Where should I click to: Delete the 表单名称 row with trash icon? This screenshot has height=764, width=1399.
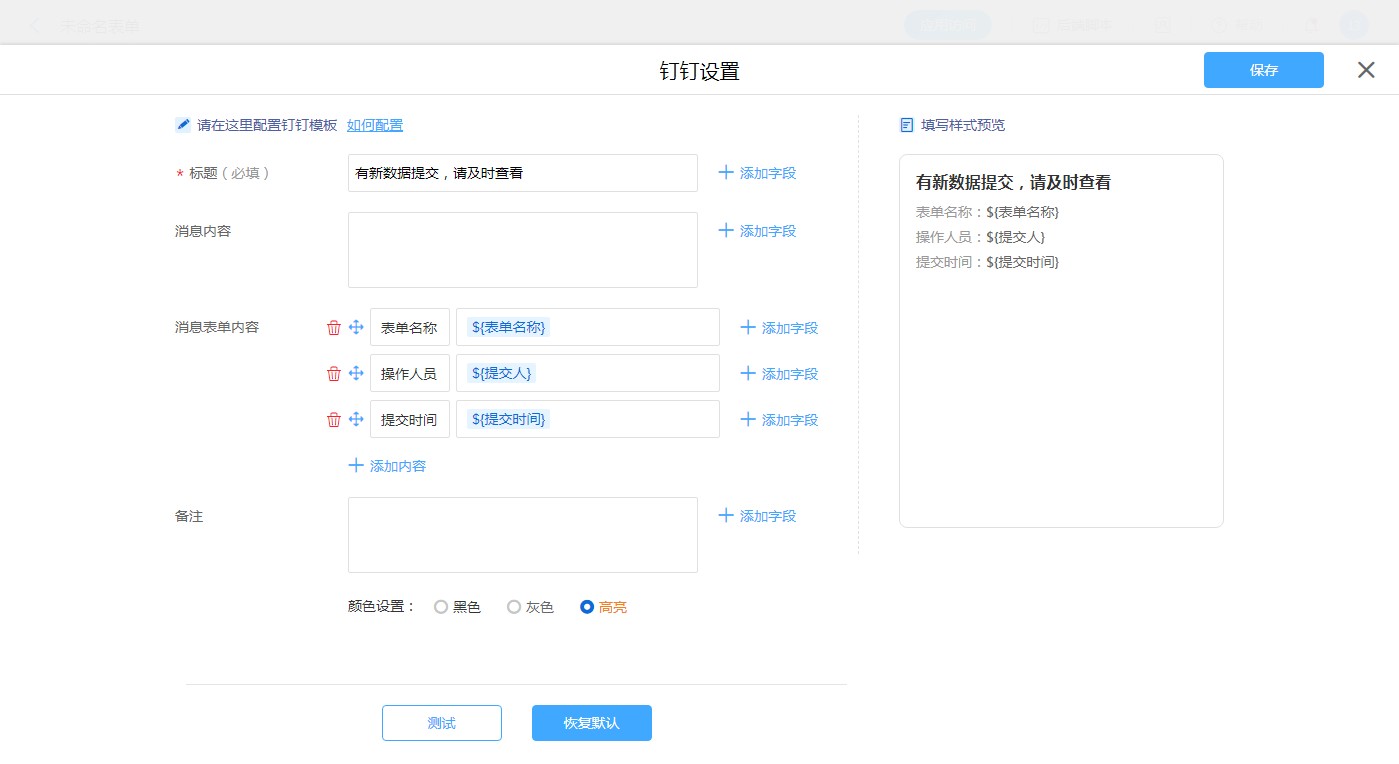pos(334,328)
